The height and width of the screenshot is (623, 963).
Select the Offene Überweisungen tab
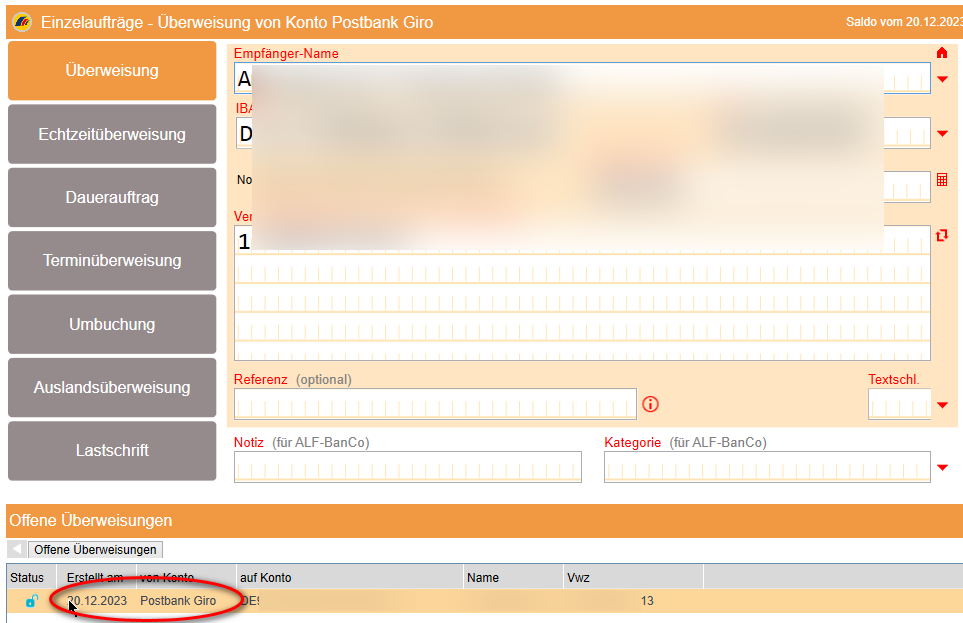click(96, 549)
